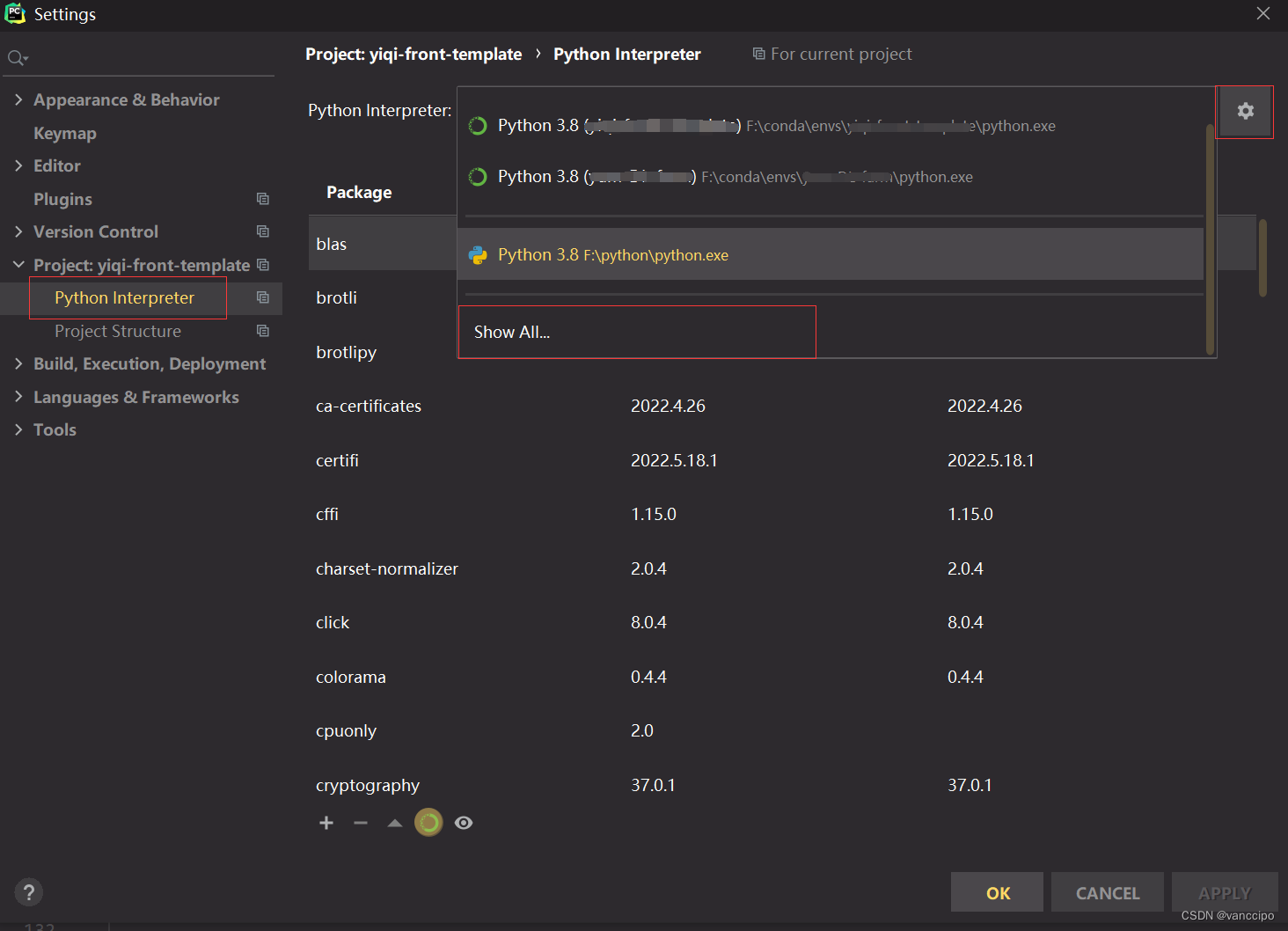Image resolution: width=1288 pixels, height=931 pixels.
Task: Click Show All... in interpreter dropdown
Action: (x=637, y=332)
